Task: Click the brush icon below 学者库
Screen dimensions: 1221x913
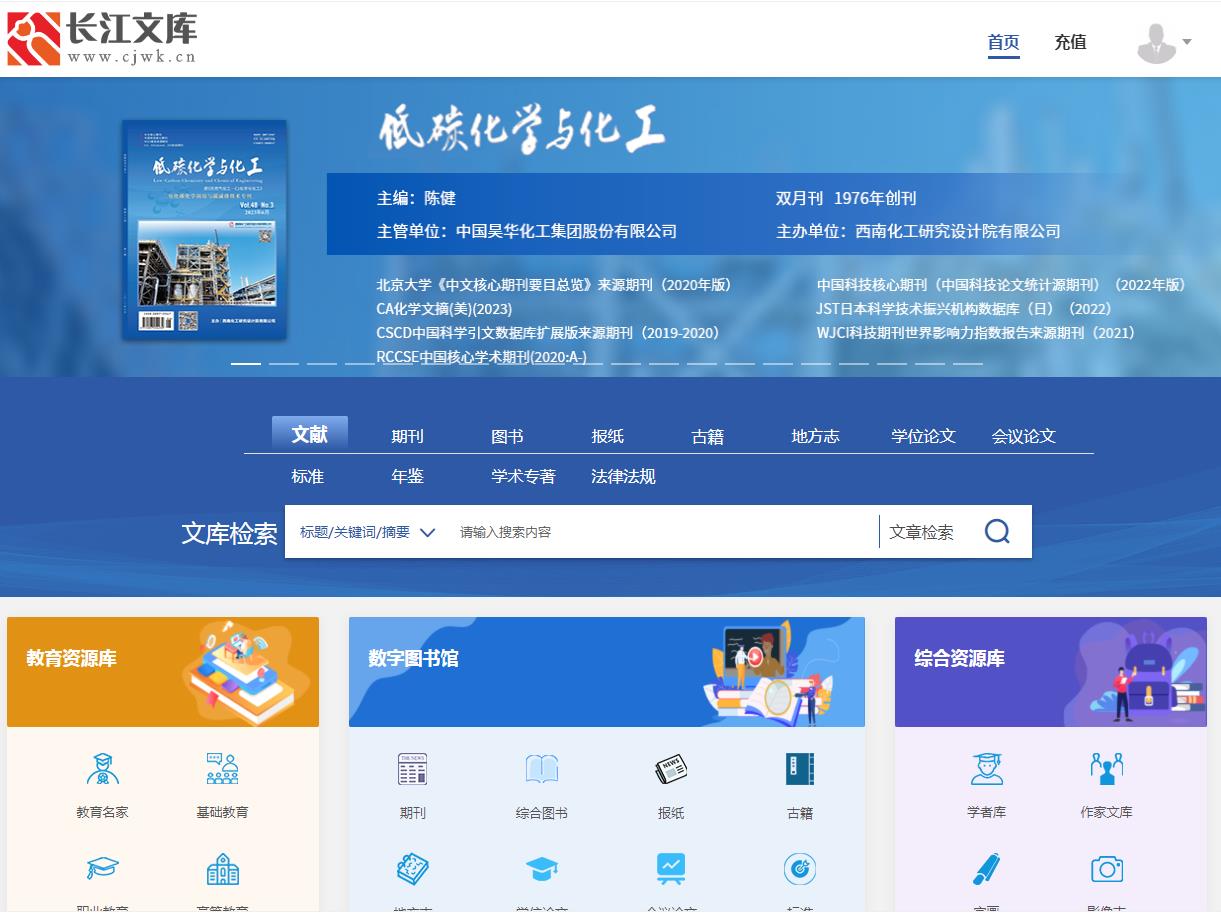Action: [987, 868]
